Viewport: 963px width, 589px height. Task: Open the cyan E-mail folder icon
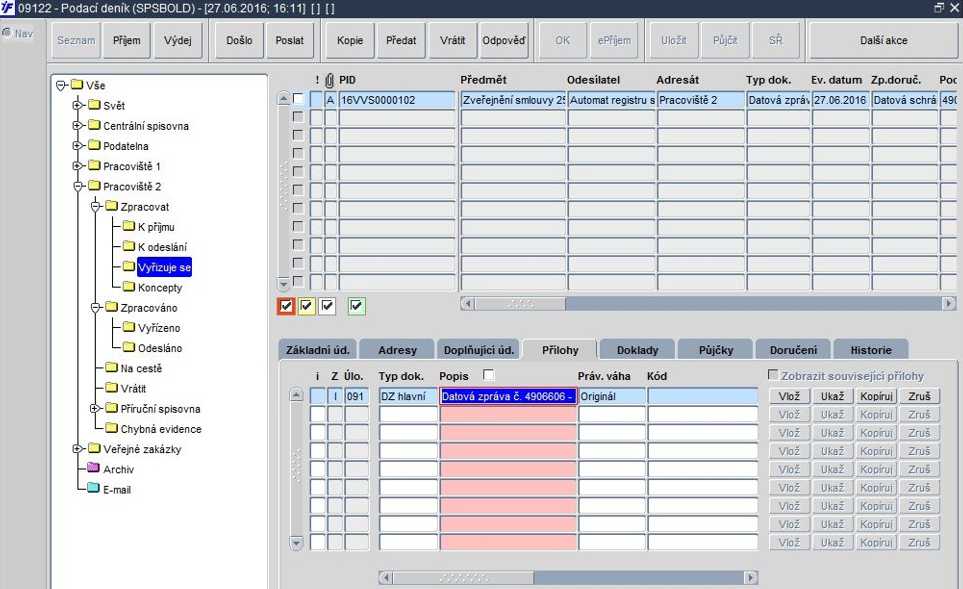[x=93, y=488]
